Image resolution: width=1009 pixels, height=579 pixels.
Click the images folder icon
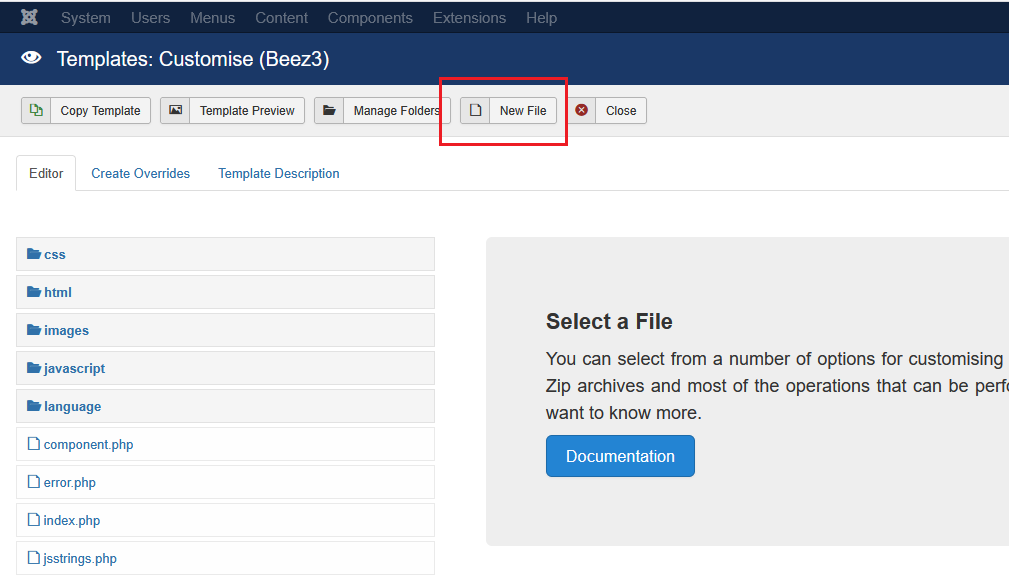[33, 330]
